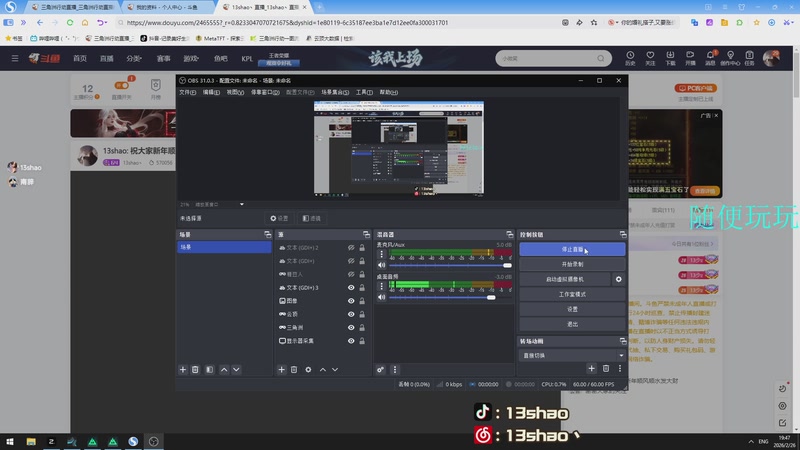
Task: Add a new scene with the plus icon in the 场景 panel
Action: point(183,369)
